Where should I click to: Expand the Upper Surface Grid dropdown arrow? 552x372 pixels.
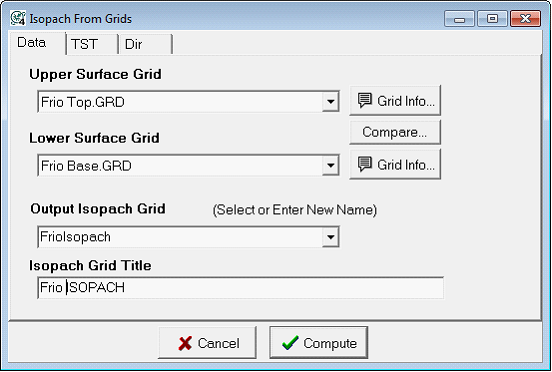coord(330,102)
